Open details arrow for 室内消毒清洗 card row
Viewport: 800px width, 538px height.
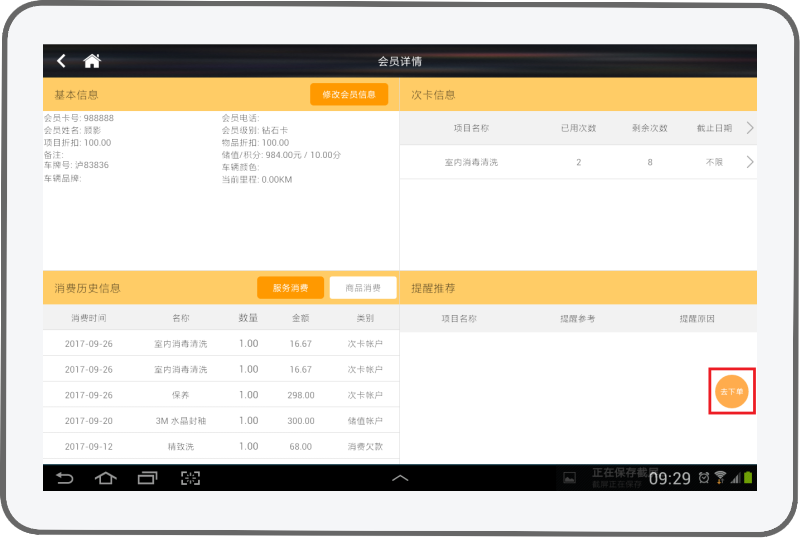(x=750, y=162)
